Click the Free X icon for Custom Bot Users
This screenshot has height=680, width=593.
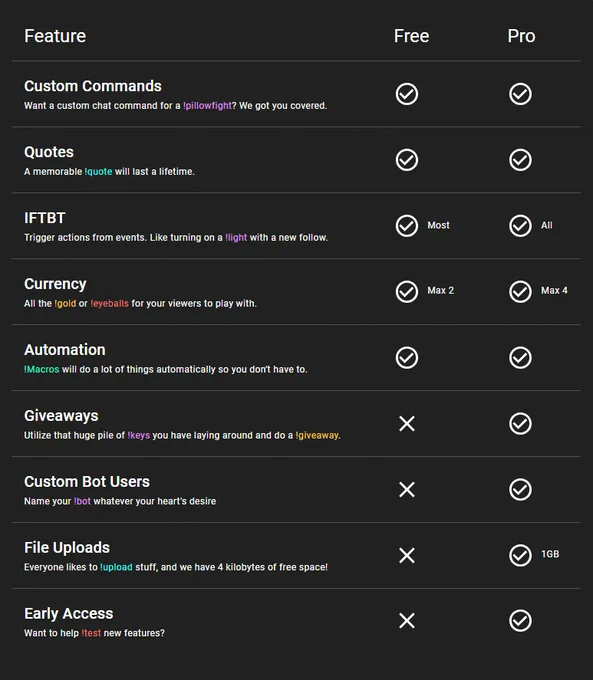[407, 490]
